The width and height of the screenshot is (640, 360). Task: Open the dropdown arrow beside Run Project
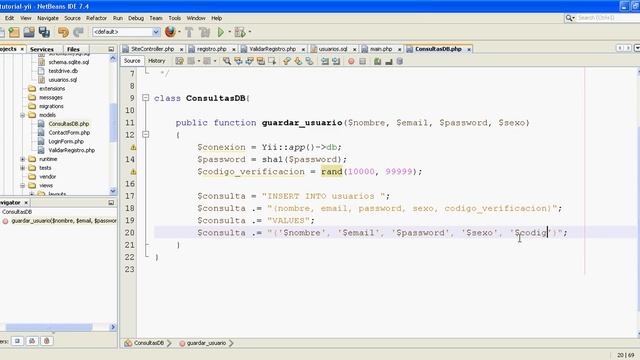(229, 32)
